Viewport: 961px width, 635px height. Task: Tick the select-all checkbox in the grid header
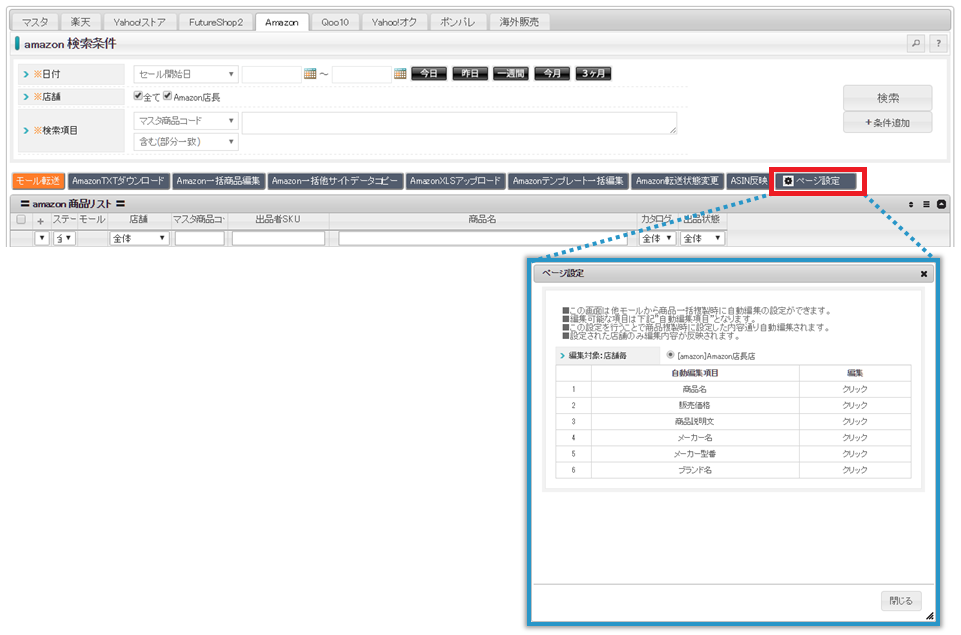(21, 219)
